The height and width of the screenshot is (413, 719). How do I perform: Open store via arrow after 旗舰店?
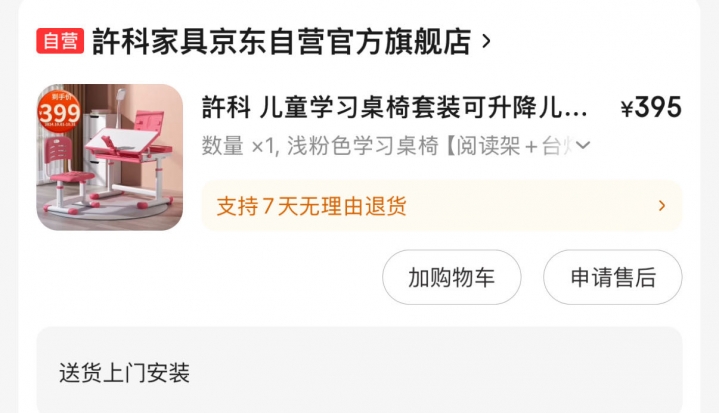[487, 41]
